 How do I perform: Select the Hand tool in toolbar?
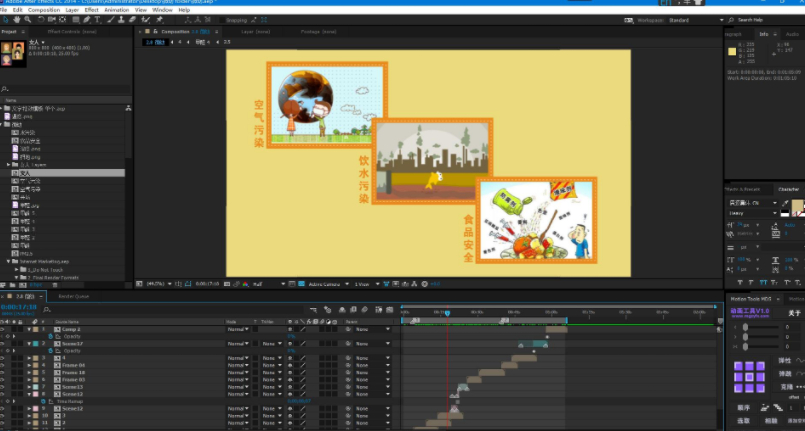(17, 19)
